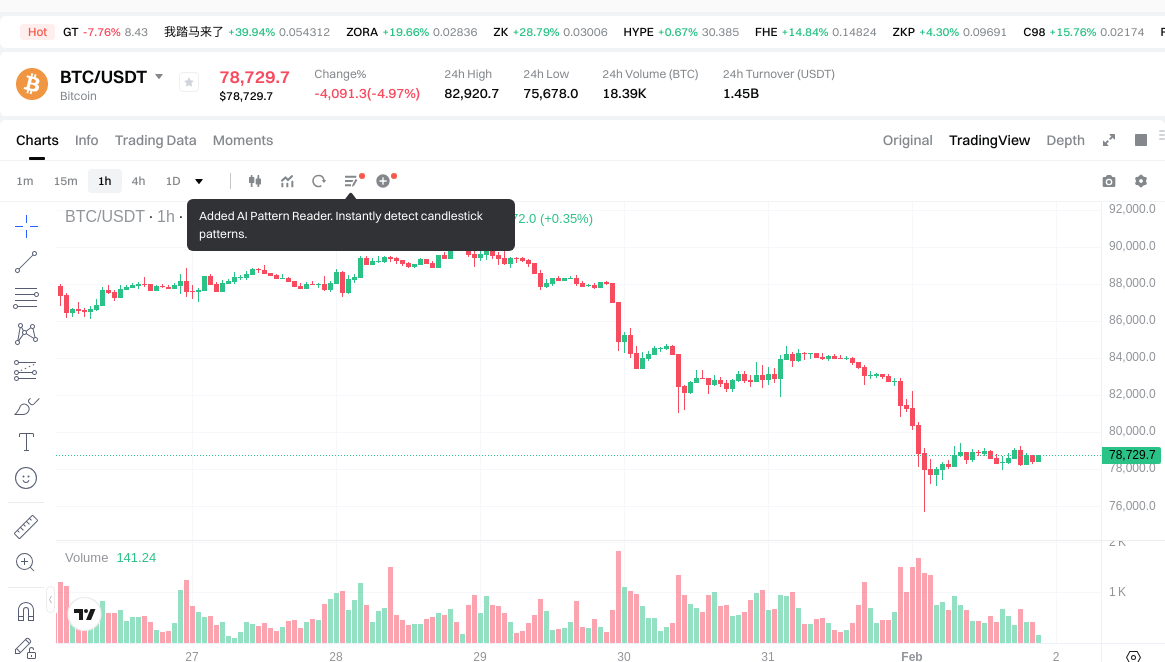Switch to the Trading Data tab

[155, 140]
